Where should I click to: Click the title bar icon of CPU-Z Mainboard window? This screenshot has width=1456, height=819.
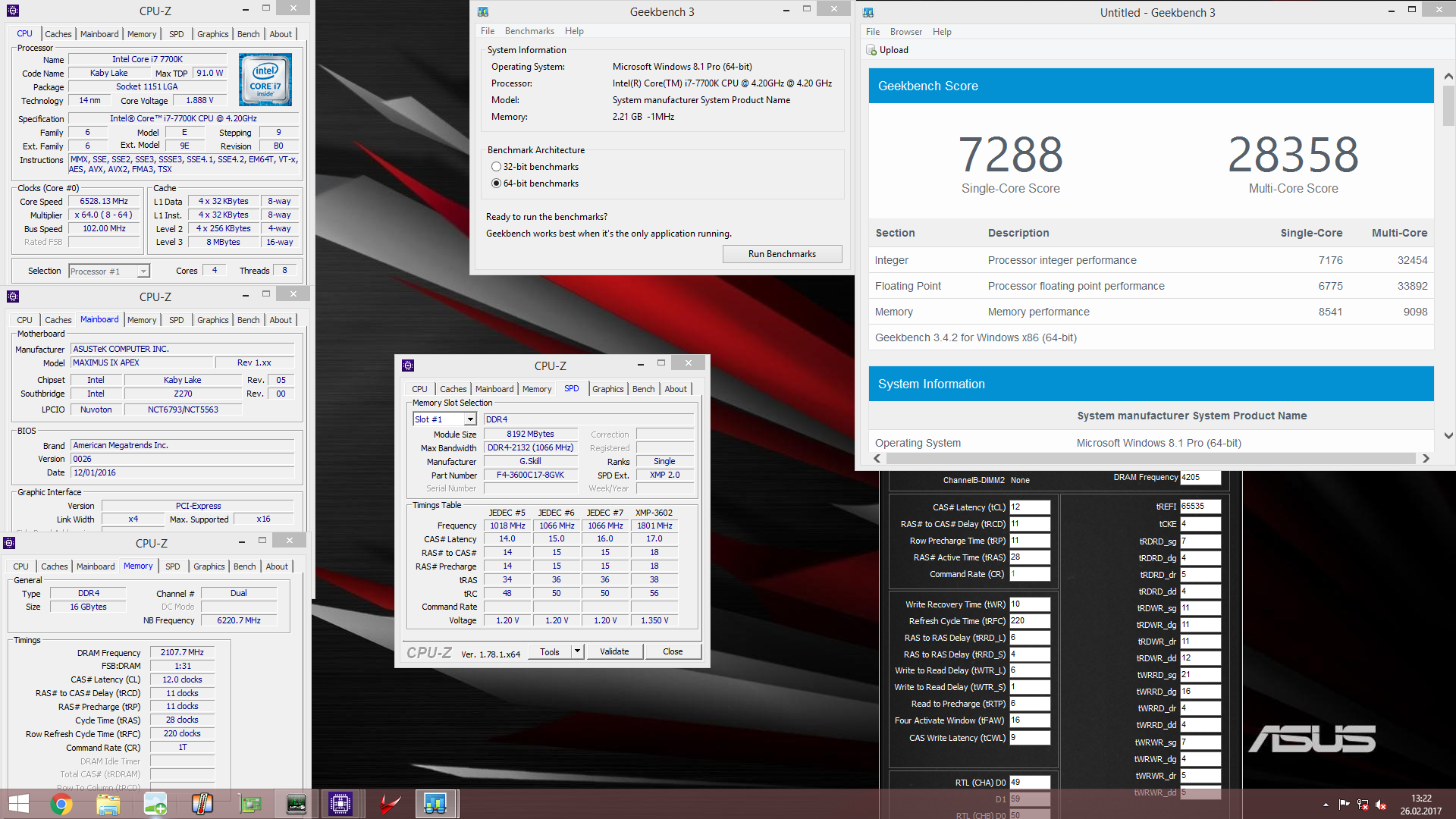(13, 297)
